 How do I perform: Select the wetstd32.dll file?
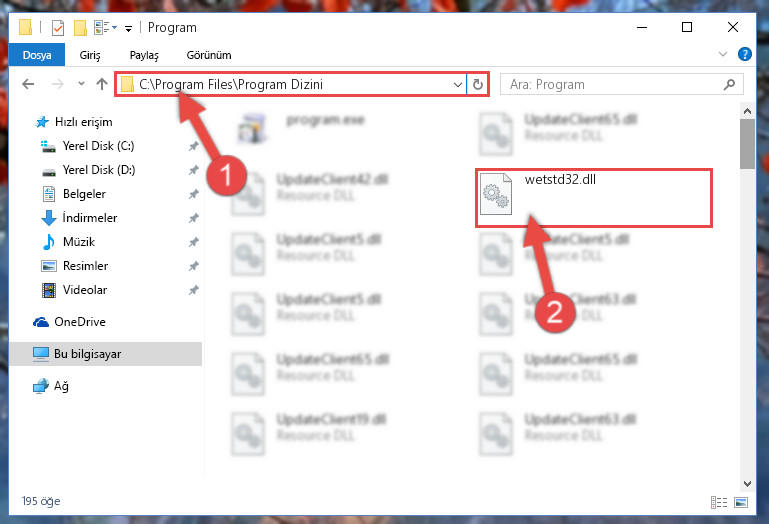coord(593,198)
